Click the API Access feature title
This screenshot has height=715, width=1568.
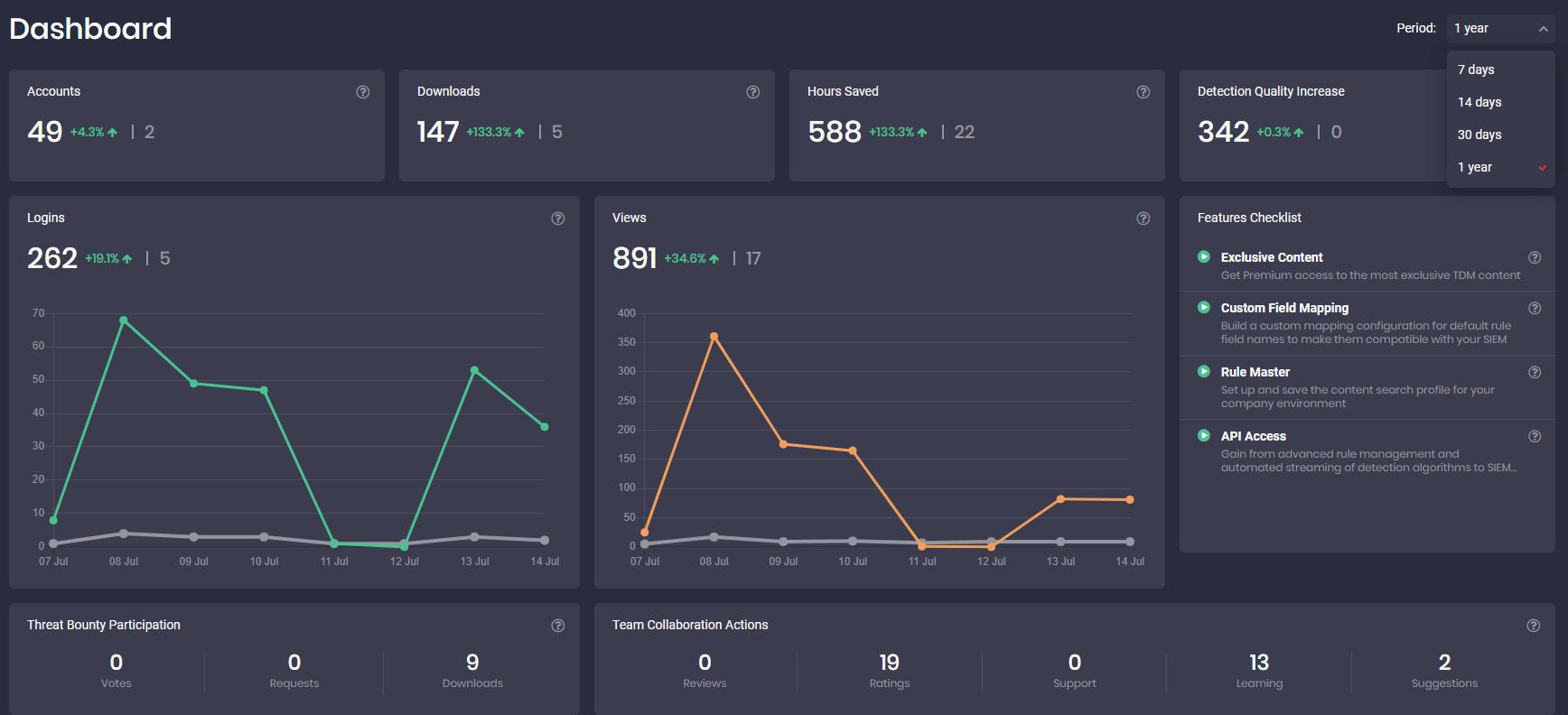(x=1253, y=436)
